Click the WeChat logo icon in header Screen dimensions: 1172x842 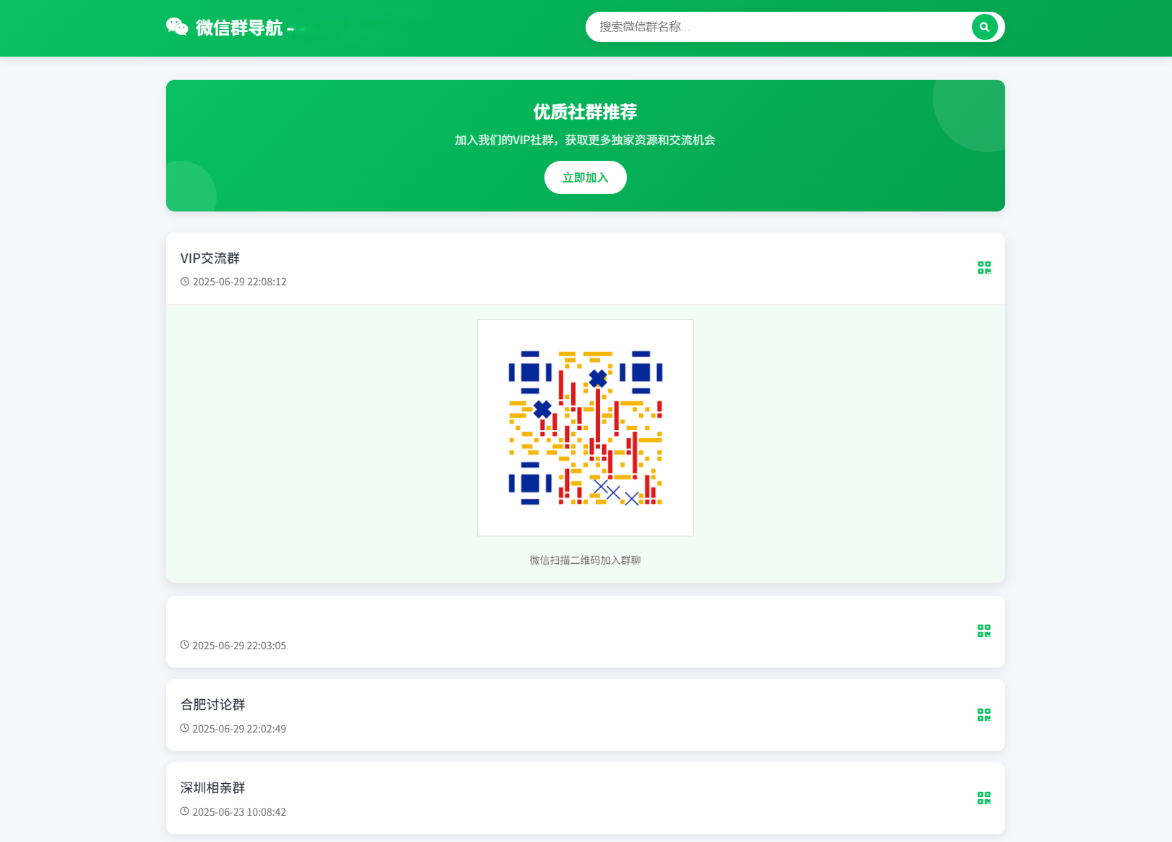click(177, 27)
